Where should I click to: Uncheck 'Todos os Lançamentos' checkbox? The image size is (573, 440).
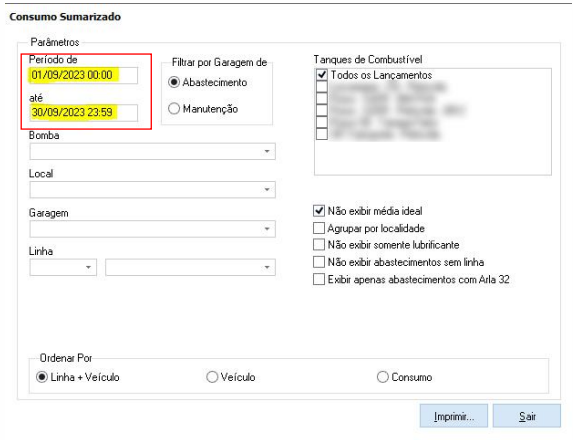pos(322,75)
